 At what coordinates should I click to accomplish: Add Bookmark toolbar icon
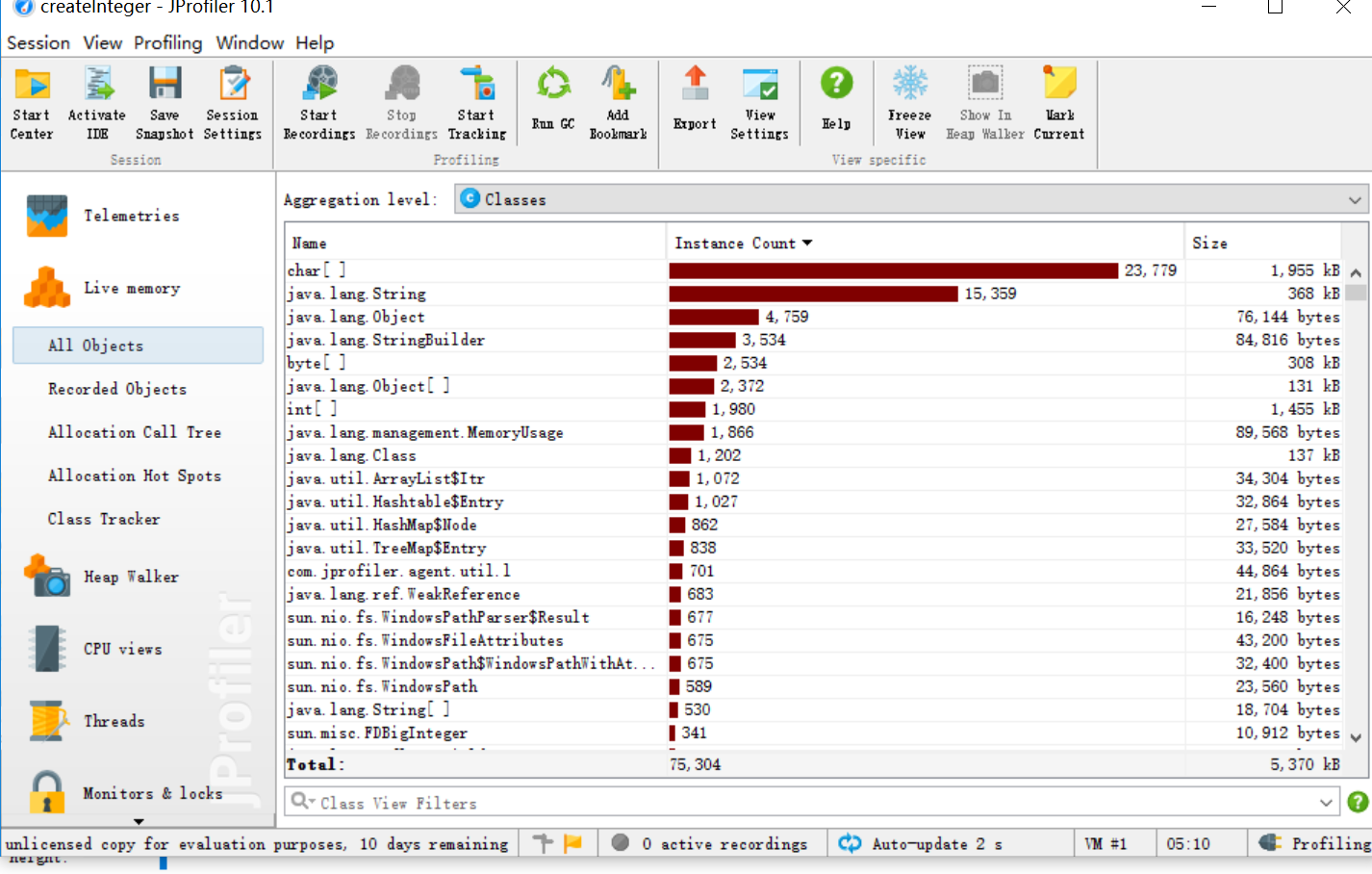click(618, 104)
